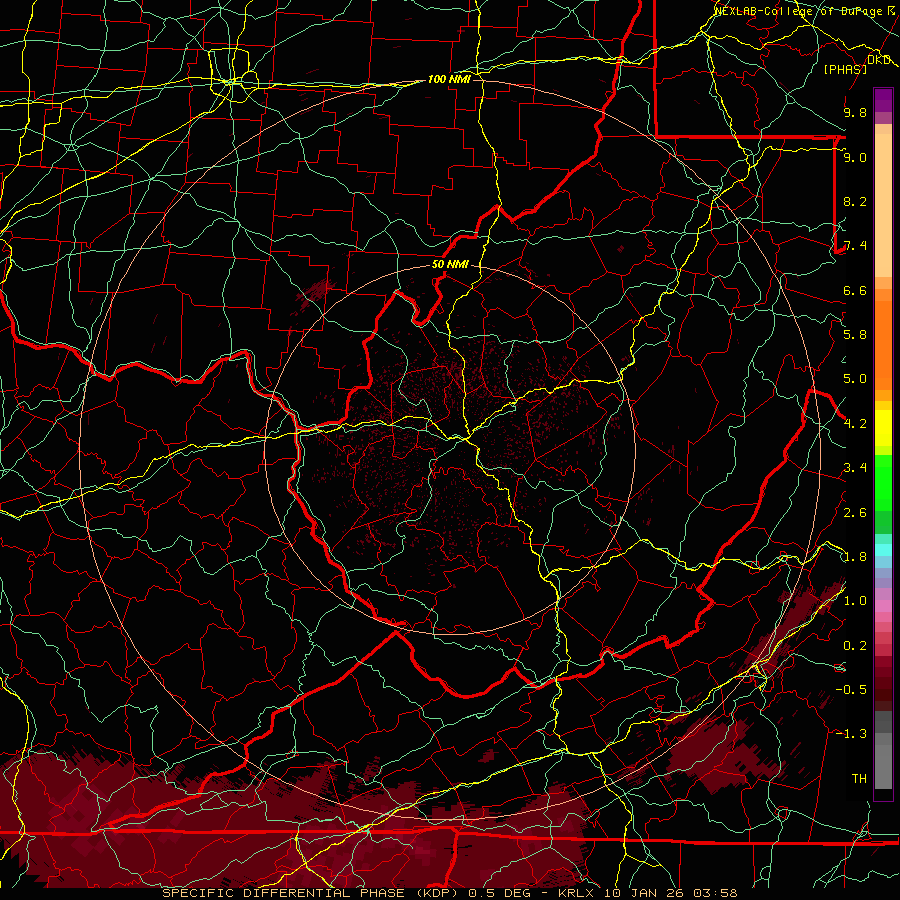900x900 pixels.
Task: Click the 3.4 scale value
Action: pos(855,468)
